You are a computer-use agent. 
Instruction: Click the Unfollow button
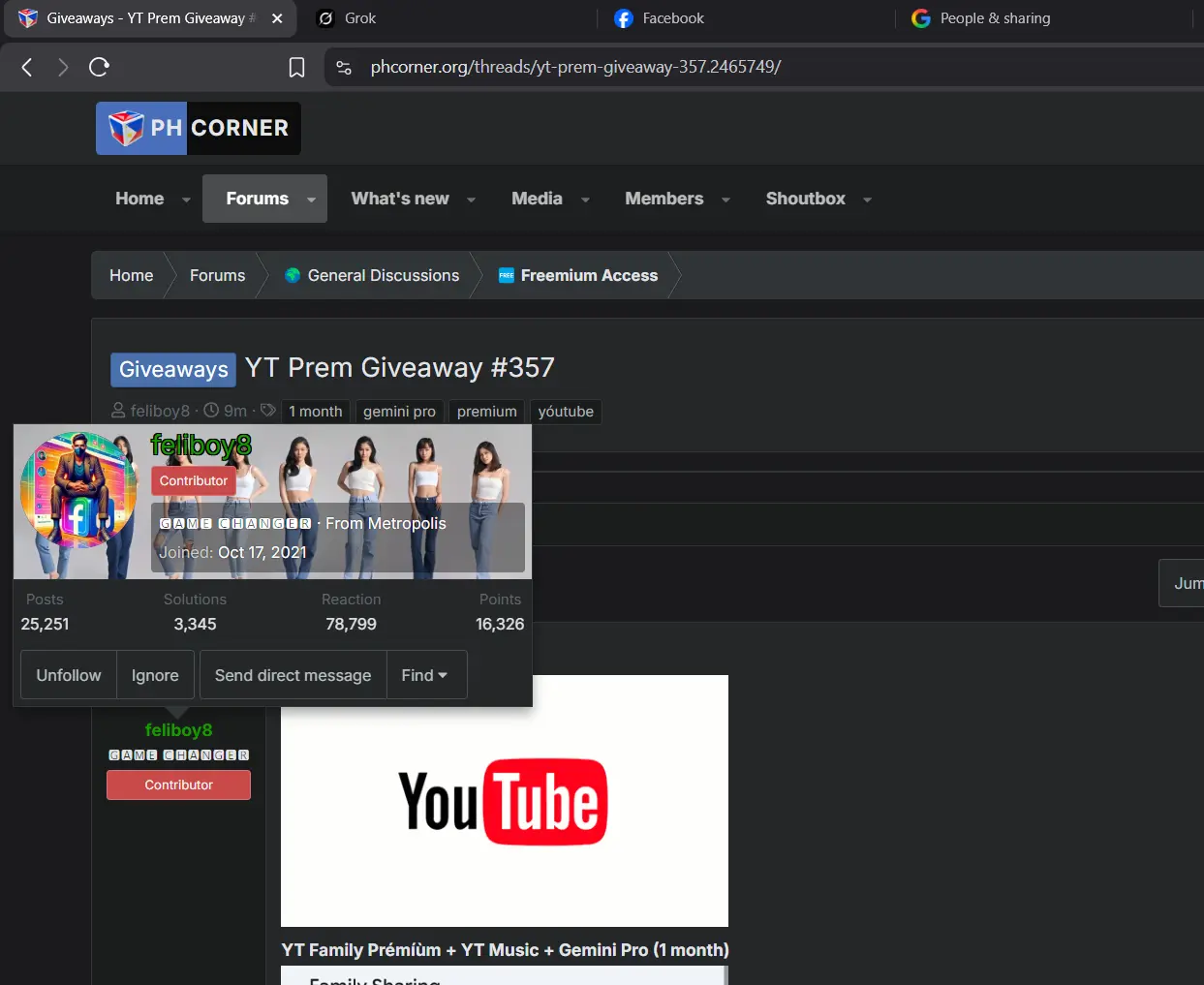(69, 675)
